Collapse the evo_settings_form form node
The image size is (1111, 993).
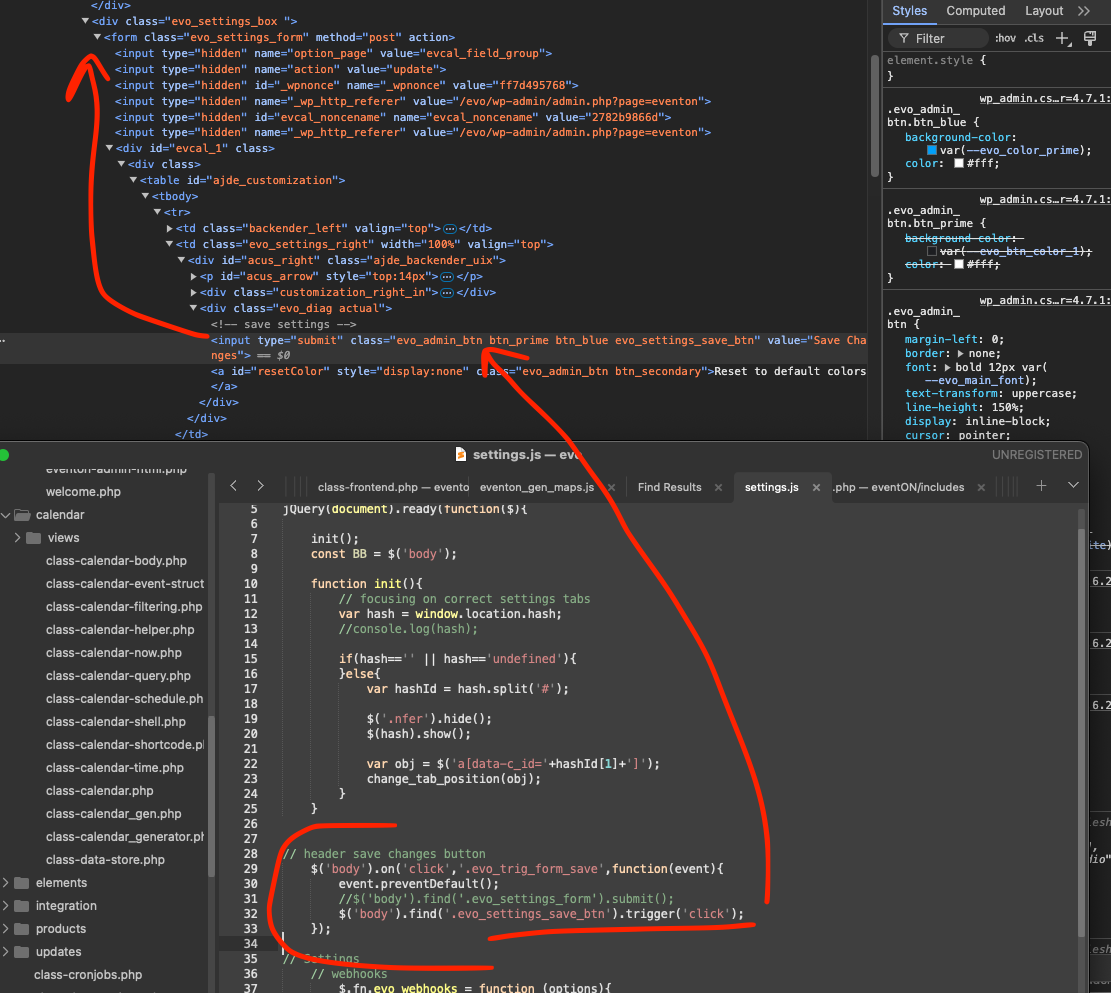click(98, 37)
